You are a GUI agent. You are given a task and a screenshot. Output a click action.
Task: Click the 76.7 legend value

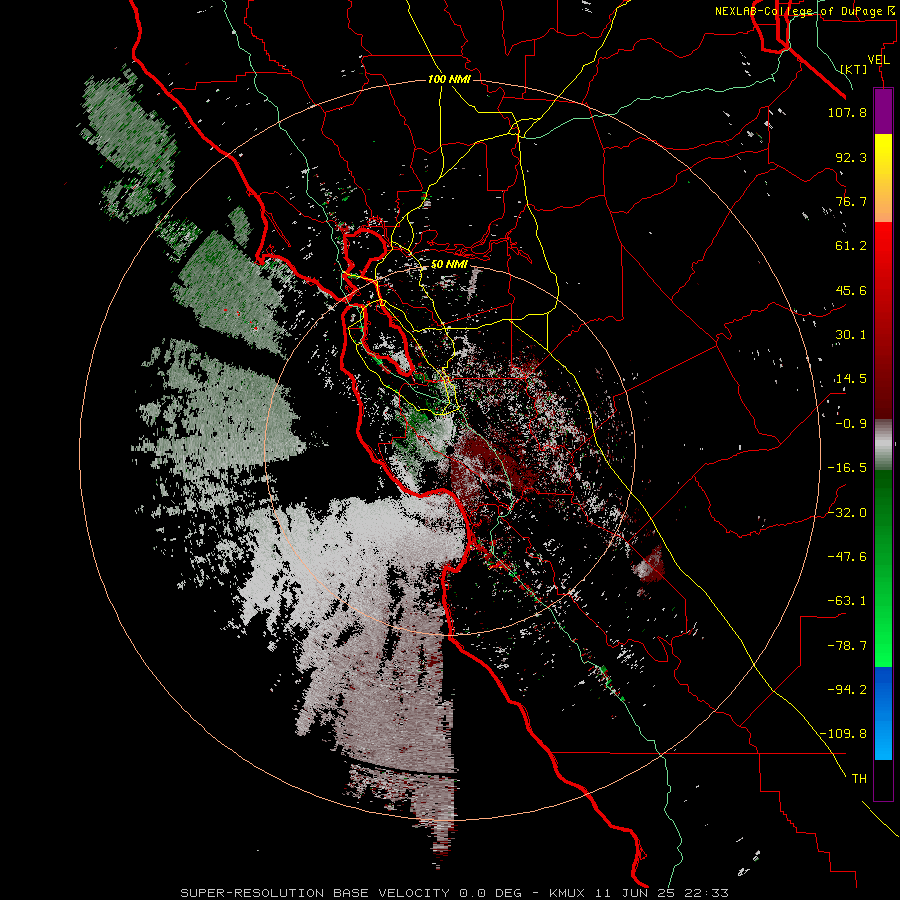pos(851,201)
